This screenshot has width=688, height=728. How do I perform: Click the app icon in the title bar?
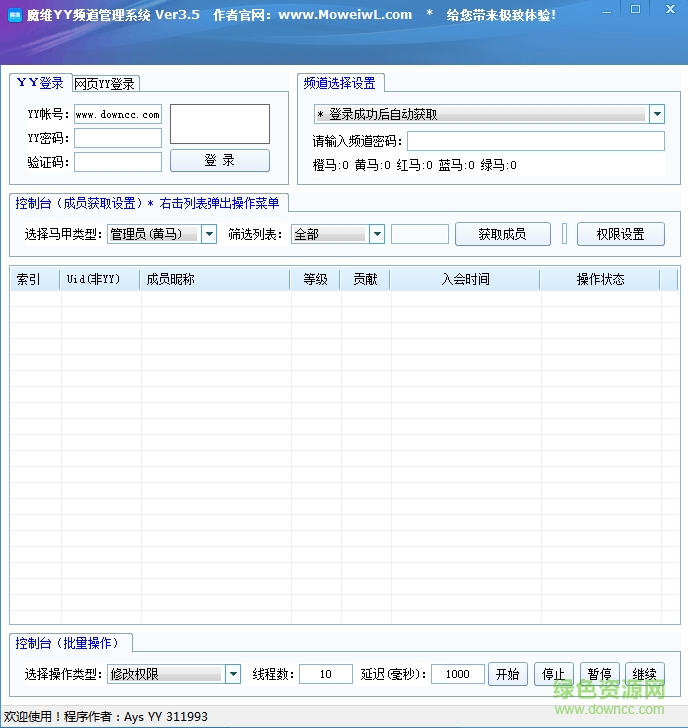15,16
